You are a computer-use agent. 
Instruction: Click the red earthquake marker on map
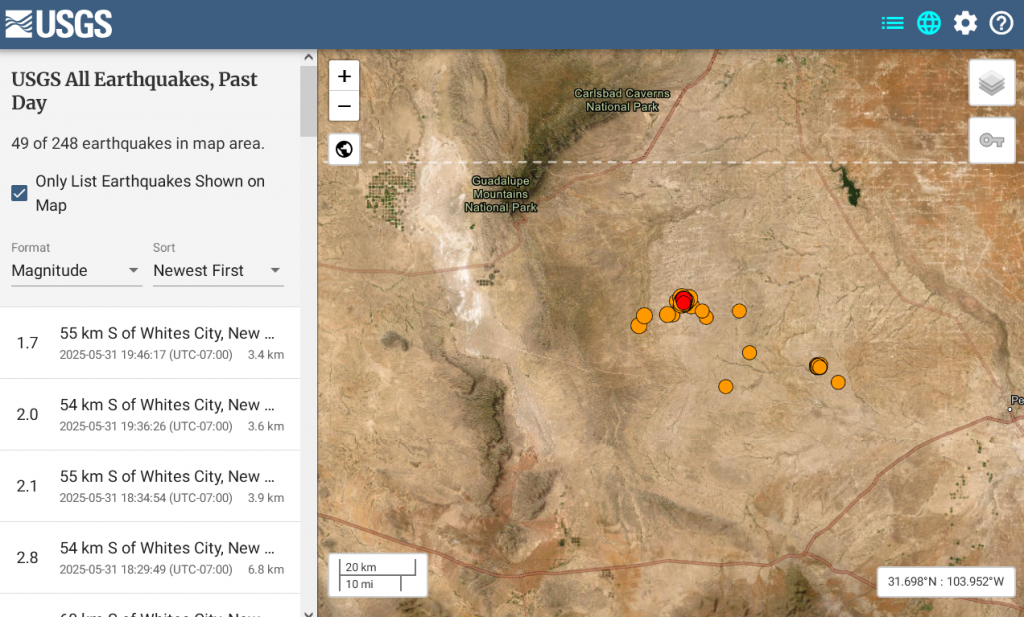[683, 302]
